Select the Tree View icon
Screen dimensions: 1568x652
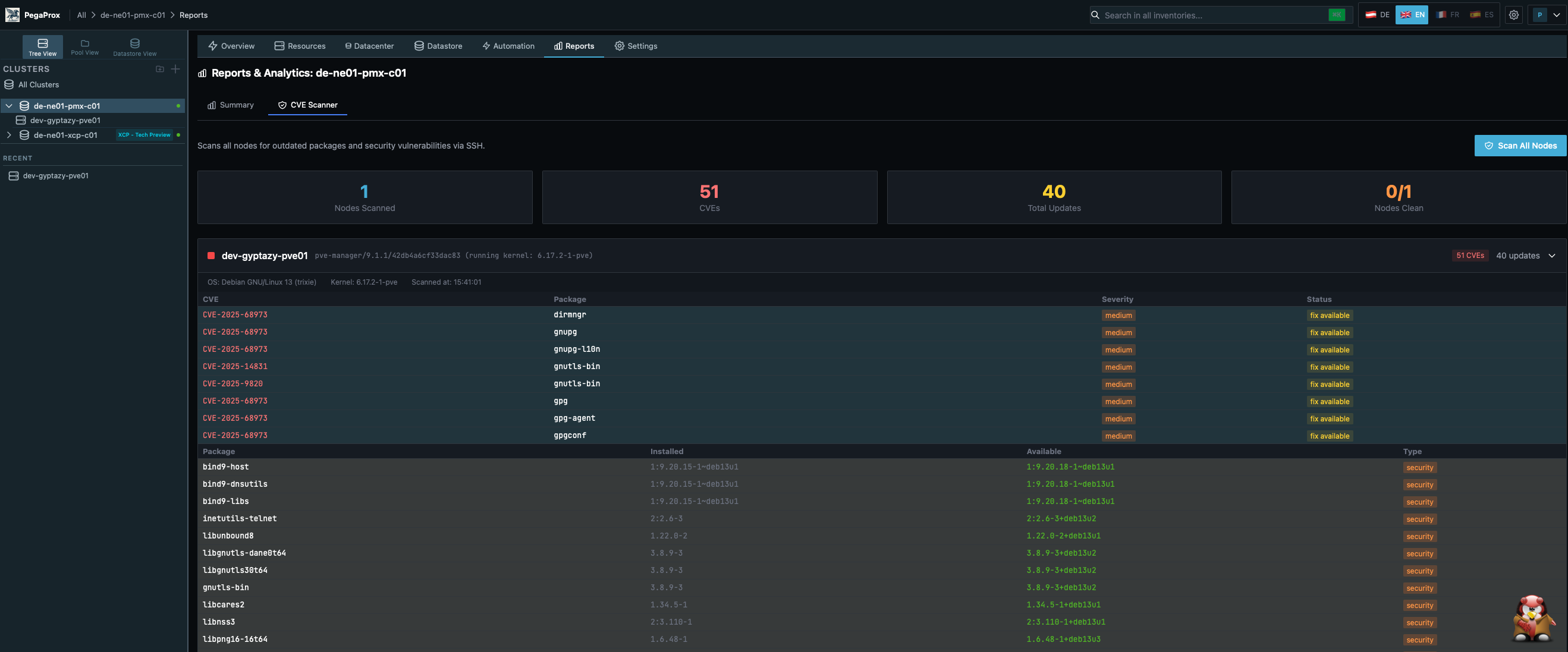pyautogui.click(x=43, y=43)
